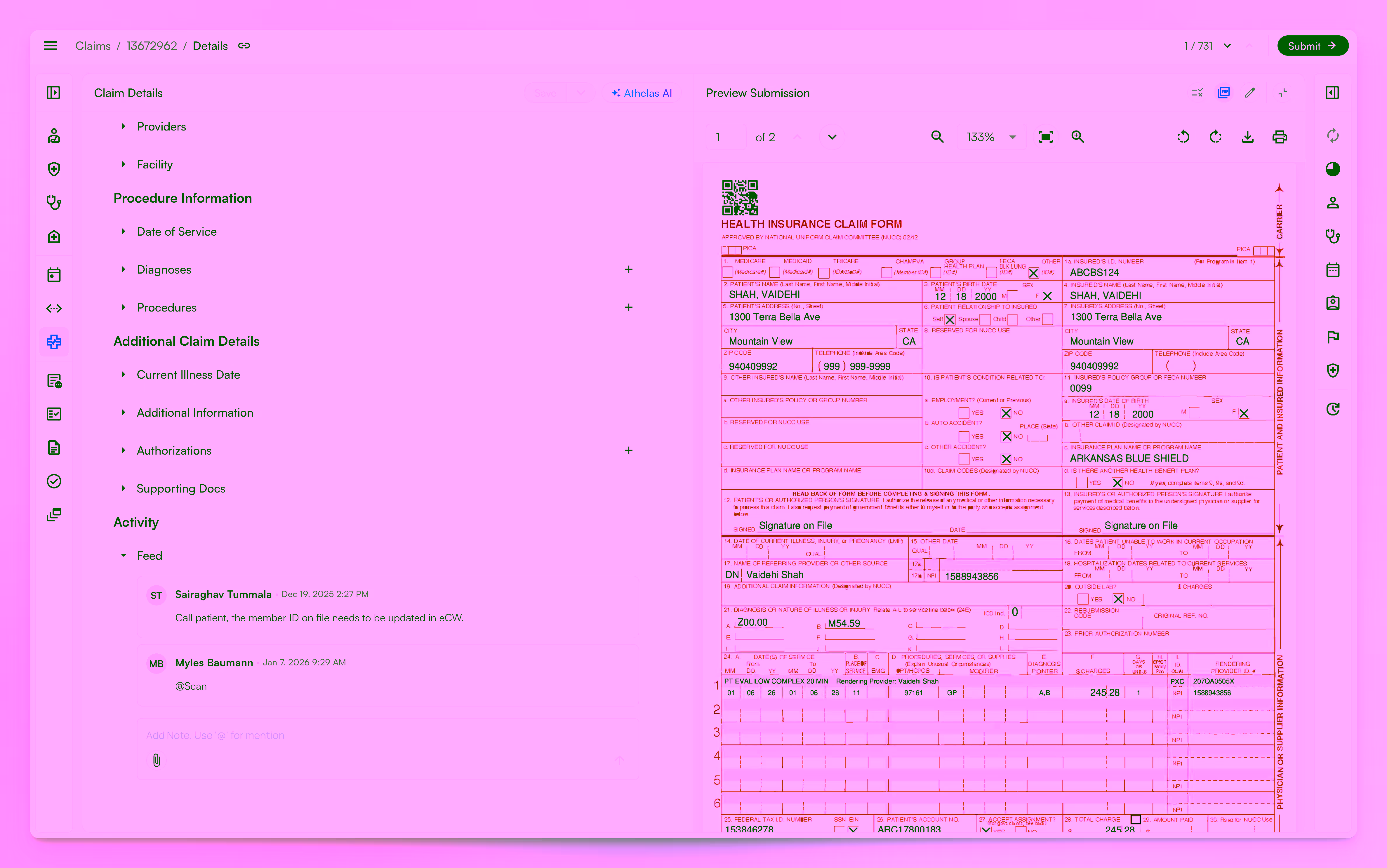Select the stethoscope icon in left sidebar

pyautogui.click(x=53, y=202)
